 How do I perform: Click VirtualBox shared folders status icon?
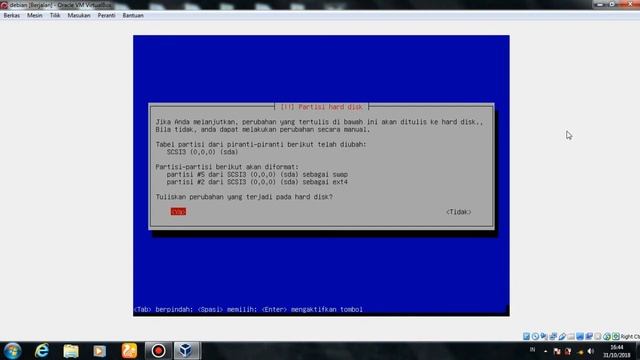(571, 336)
